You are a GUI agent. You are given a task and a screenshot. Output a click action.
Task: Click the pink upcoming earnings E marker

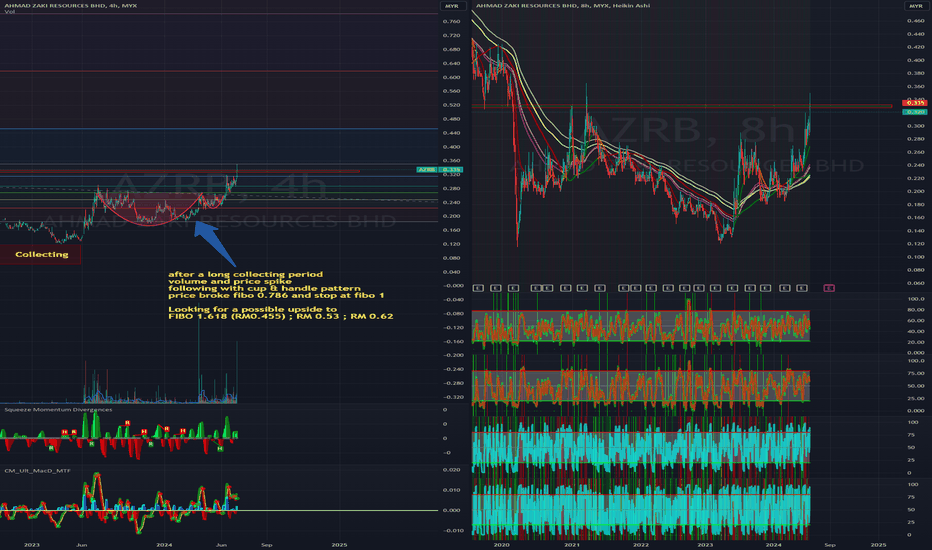click(829, 288)
